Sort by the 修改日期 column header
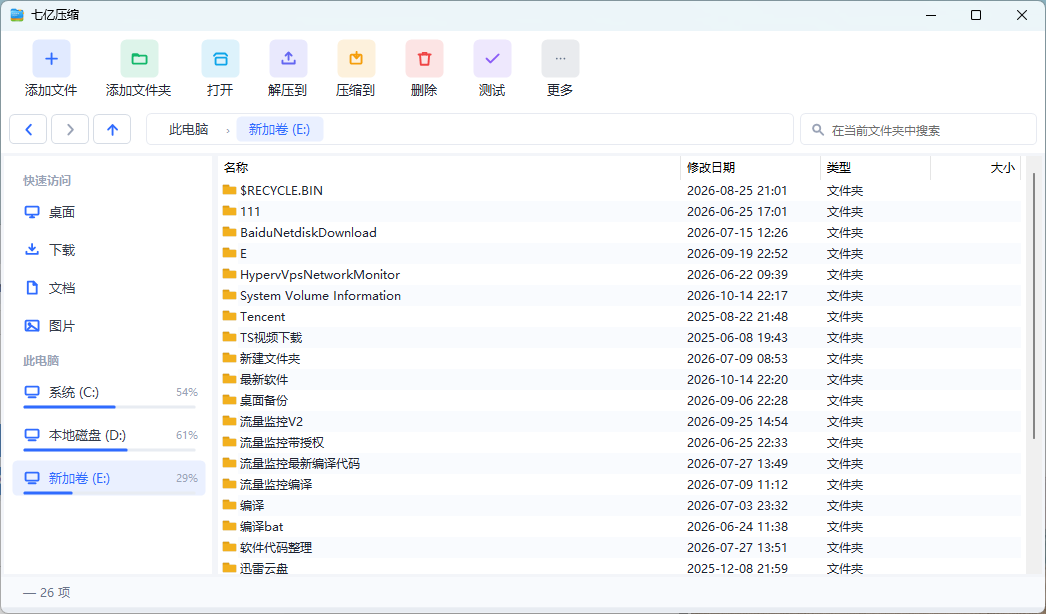 point(750,168)
